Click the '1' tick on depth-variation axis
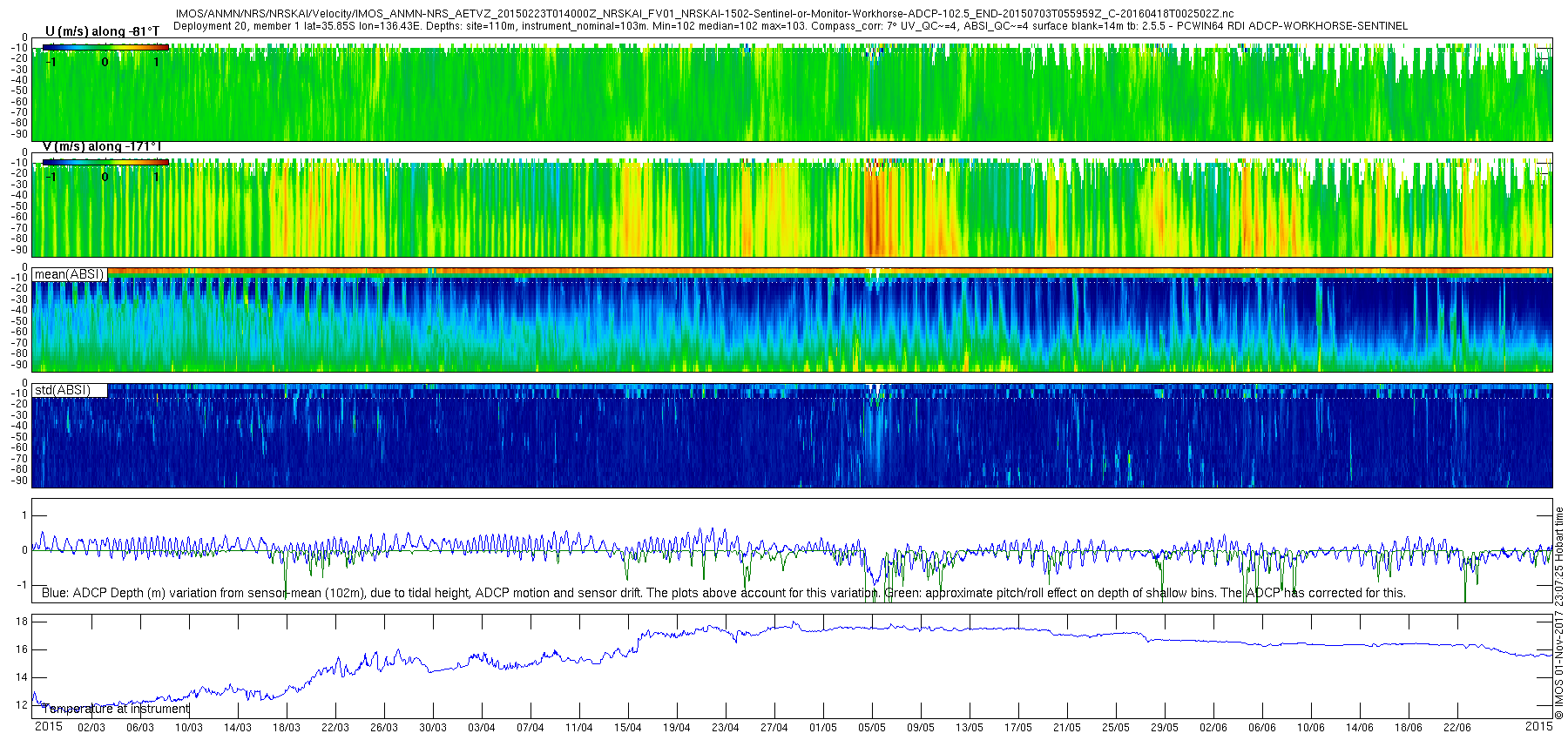The height and width of the screenshot is (740, 1568). coord(25,515)
